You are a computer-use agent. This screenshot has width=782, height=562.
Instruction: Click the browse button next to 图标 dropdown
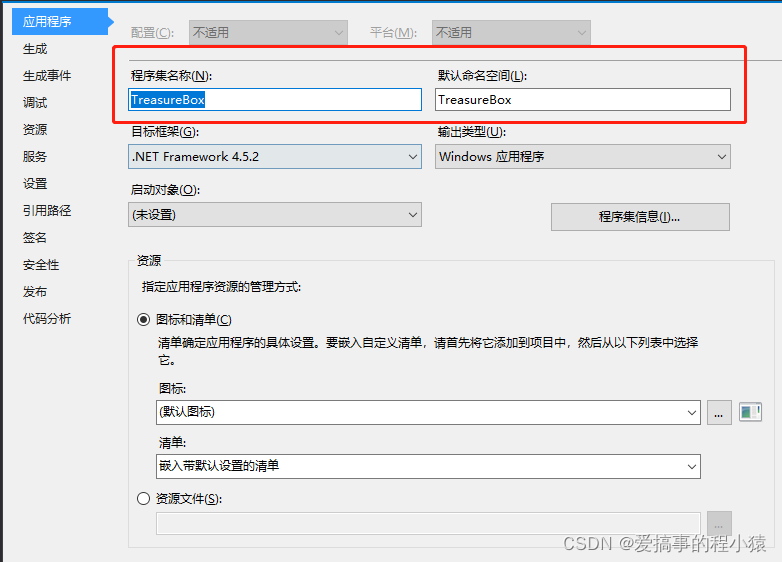(719, 412)
